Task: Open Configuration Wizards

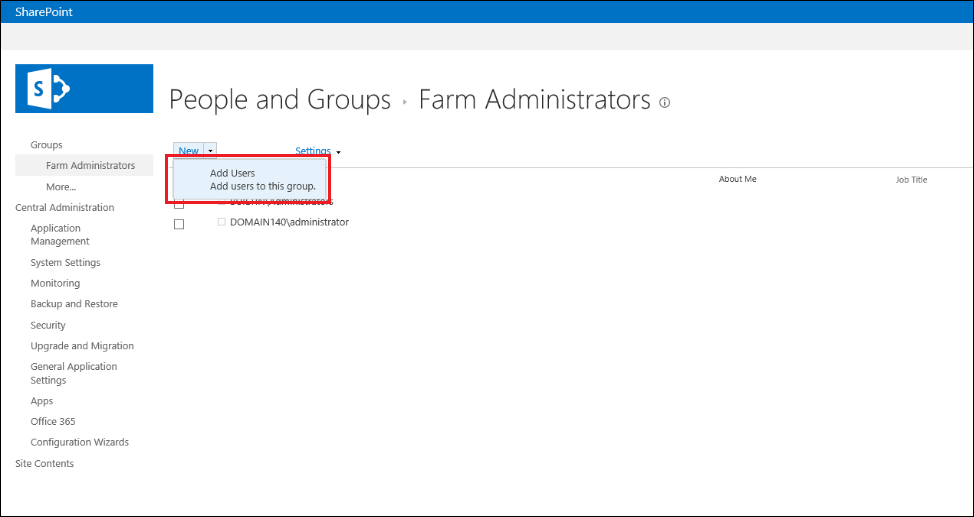Action: coord(80,442)
